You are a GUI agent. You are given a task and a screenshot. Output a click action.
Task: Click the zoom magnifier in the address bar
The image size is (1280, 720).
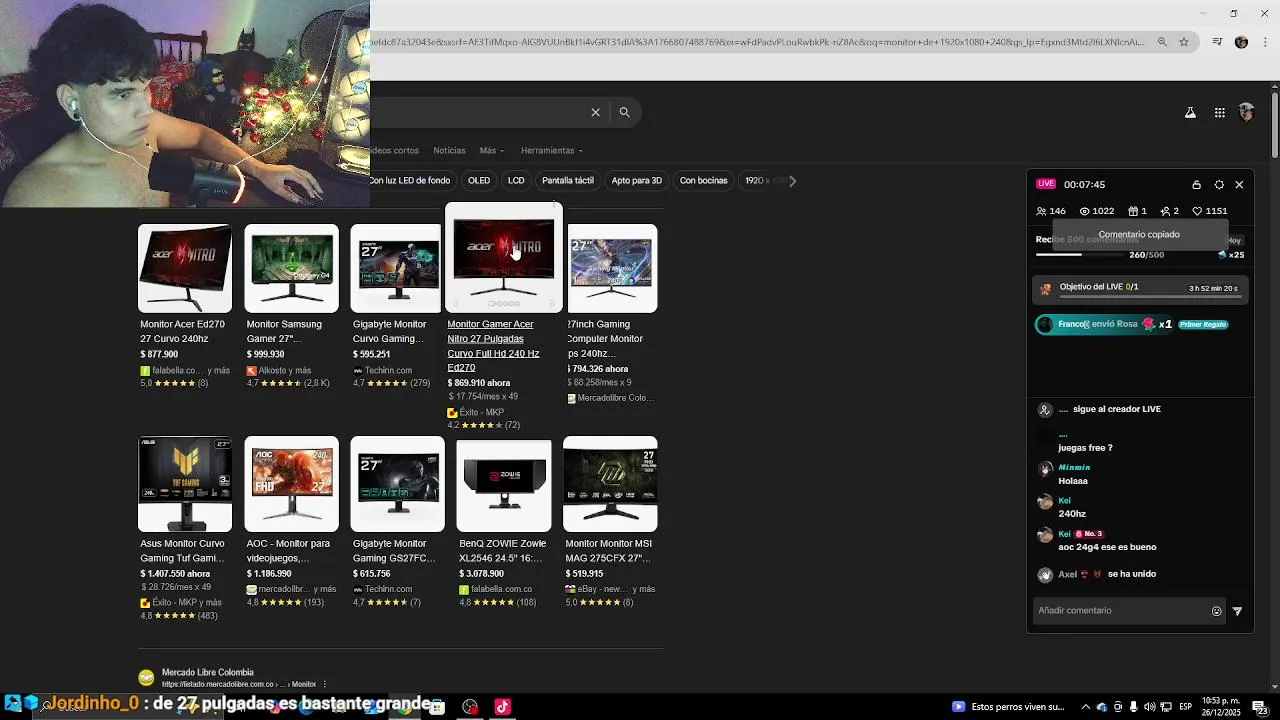pyautogui.click(x=1162, y=42)
